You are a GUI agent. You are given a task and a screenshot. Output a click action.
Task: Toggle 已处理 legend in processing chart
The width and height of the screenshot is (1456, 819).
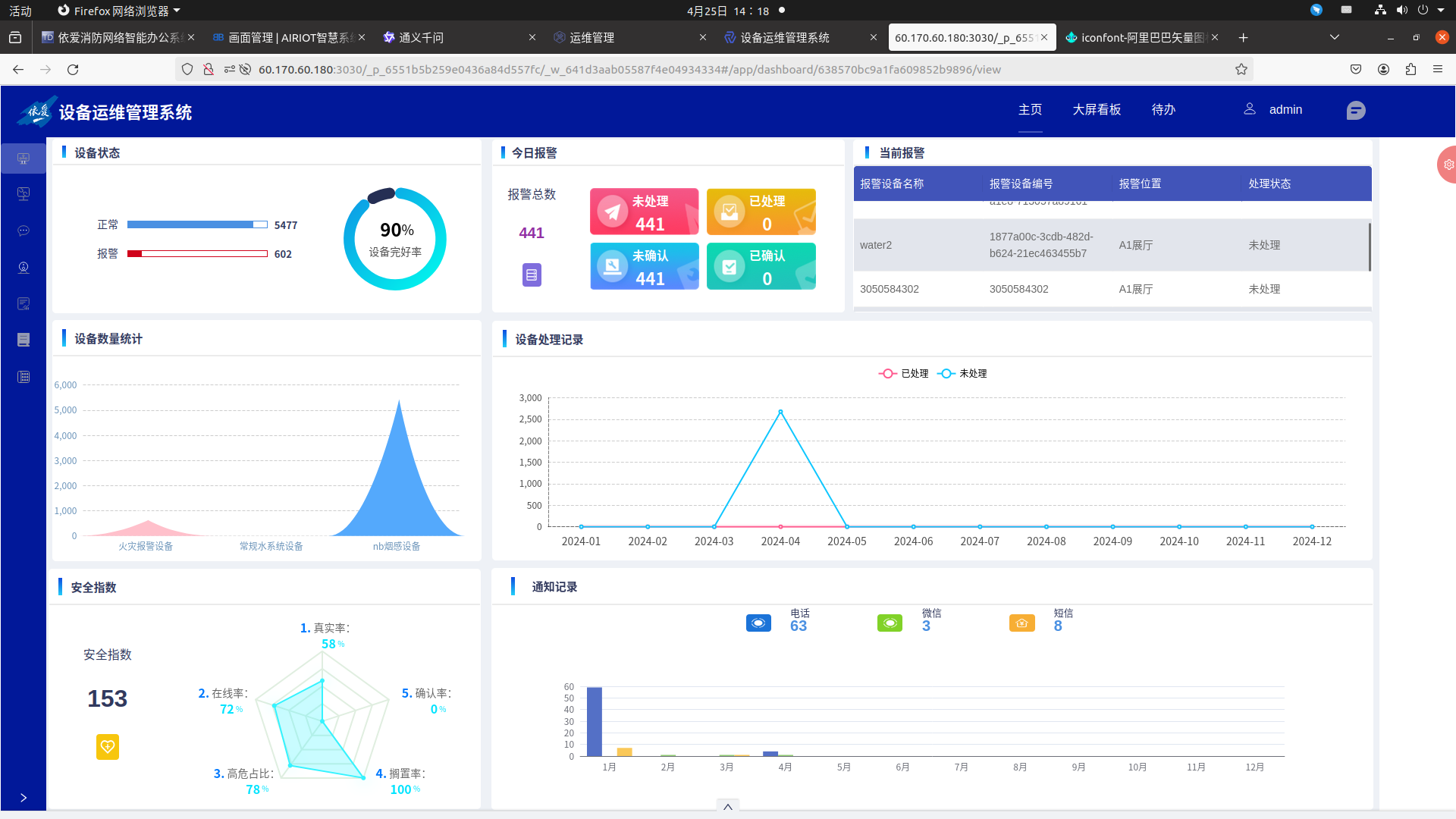pyautogui.click(x=903, y=374)
